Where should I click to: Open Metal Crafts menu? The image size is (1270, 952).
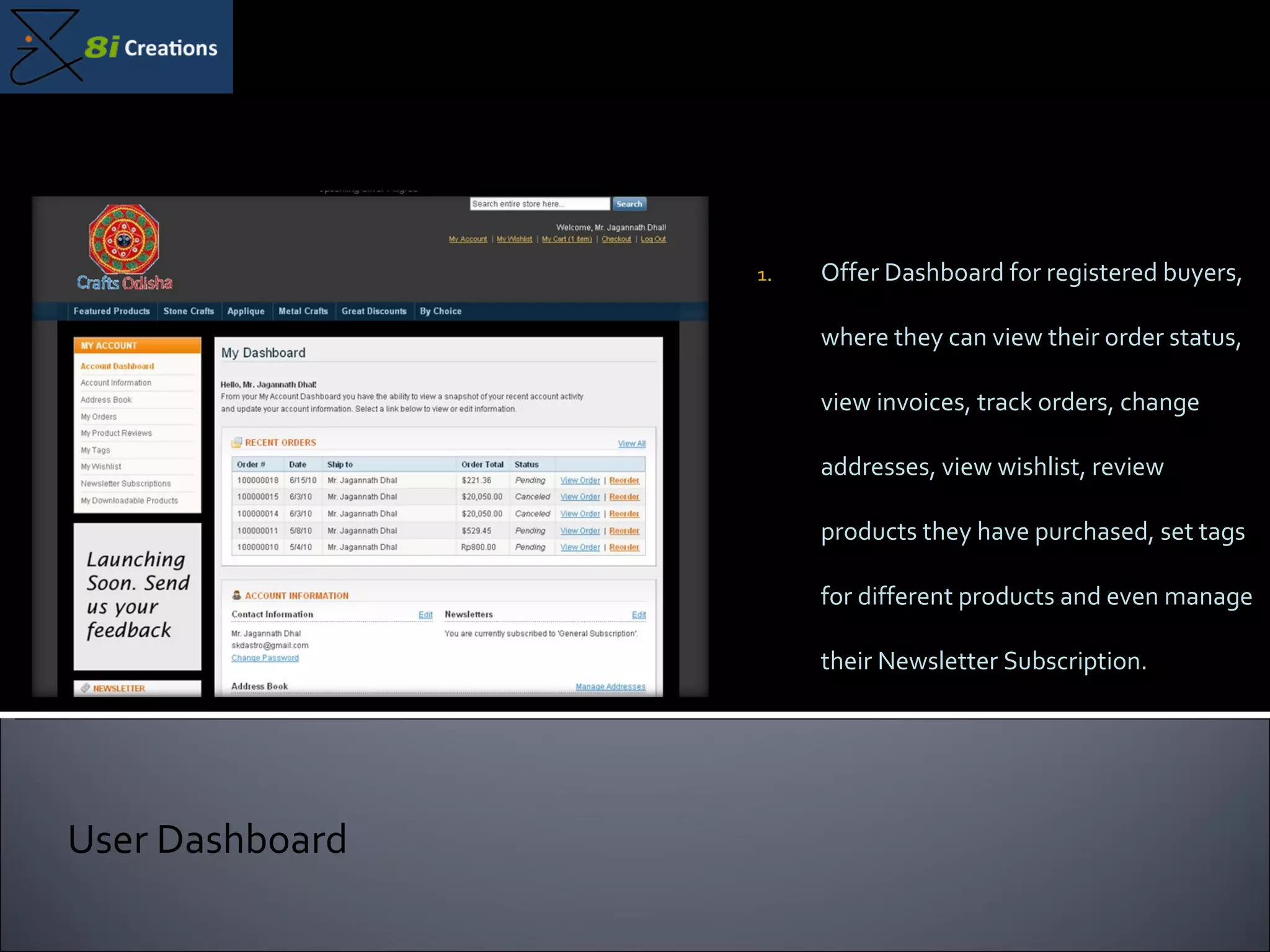pos(303,311)
